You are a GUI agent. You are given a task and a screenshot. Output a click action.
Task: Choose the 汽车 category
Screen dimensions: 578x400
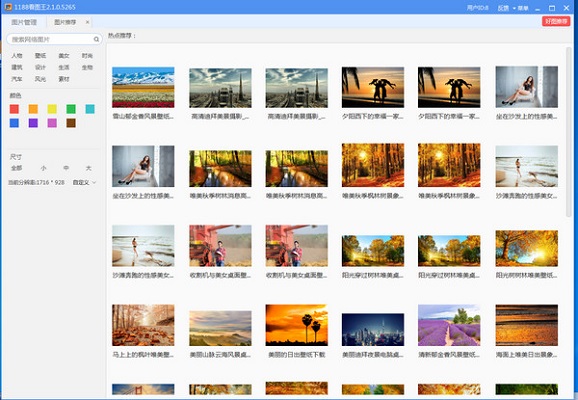click(17, 79)
